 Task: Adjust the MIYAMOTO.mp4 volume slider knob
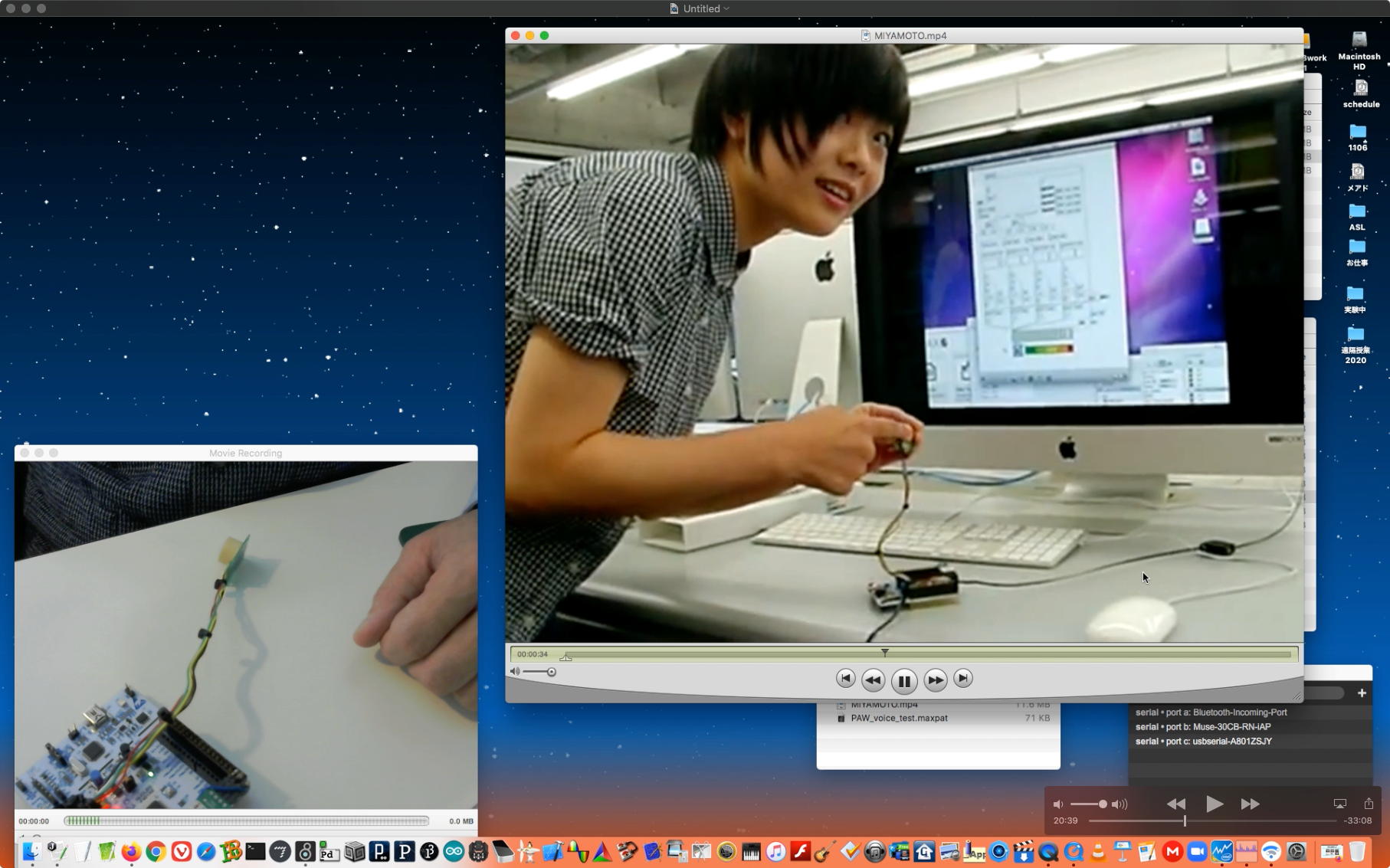coord(552,672)
